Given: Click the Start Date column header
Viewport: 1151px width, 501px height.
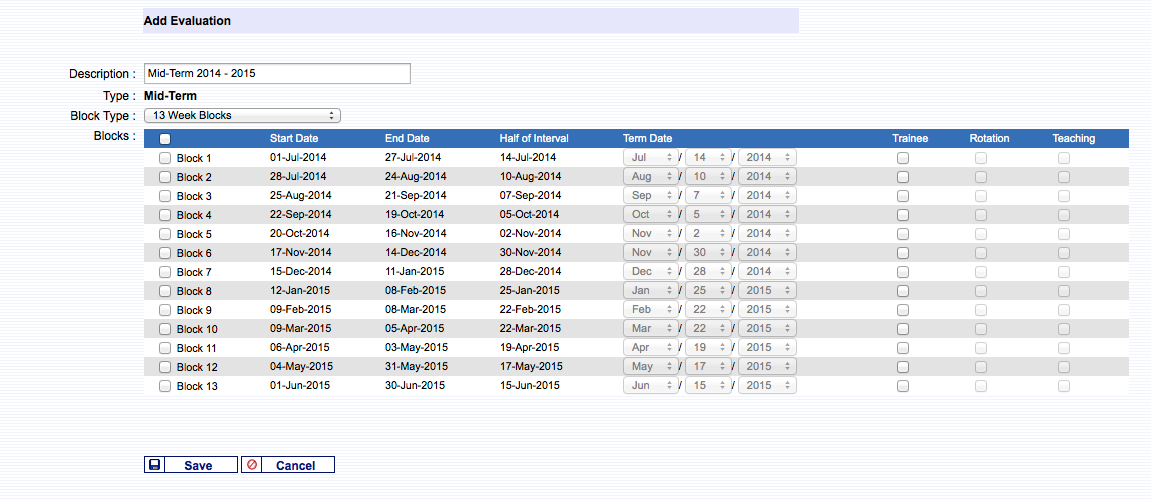Looking at the screenshot, I should pos(294,139).
